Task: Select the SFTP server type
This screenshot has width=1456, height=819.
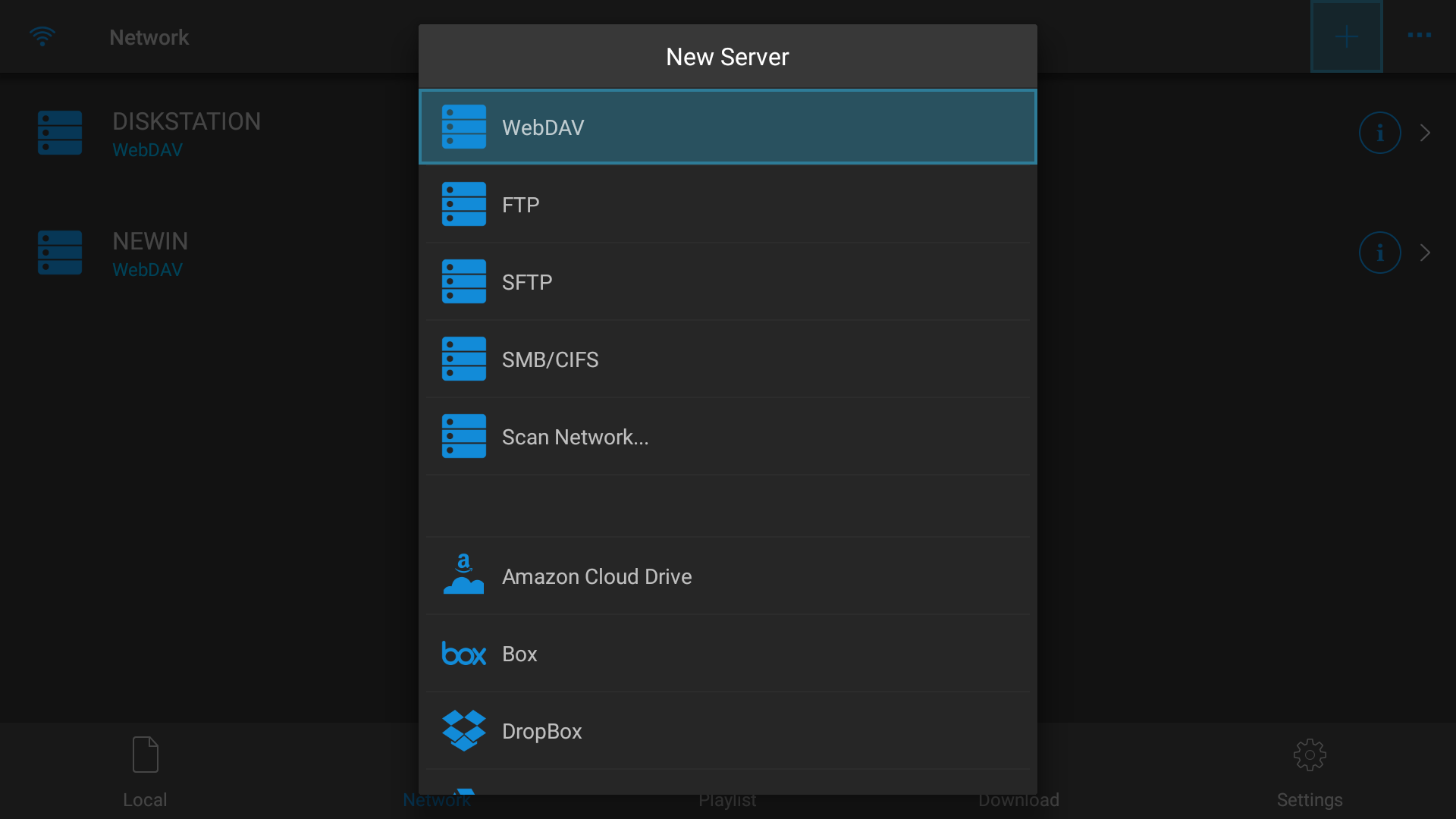Action: coord(726,281)
